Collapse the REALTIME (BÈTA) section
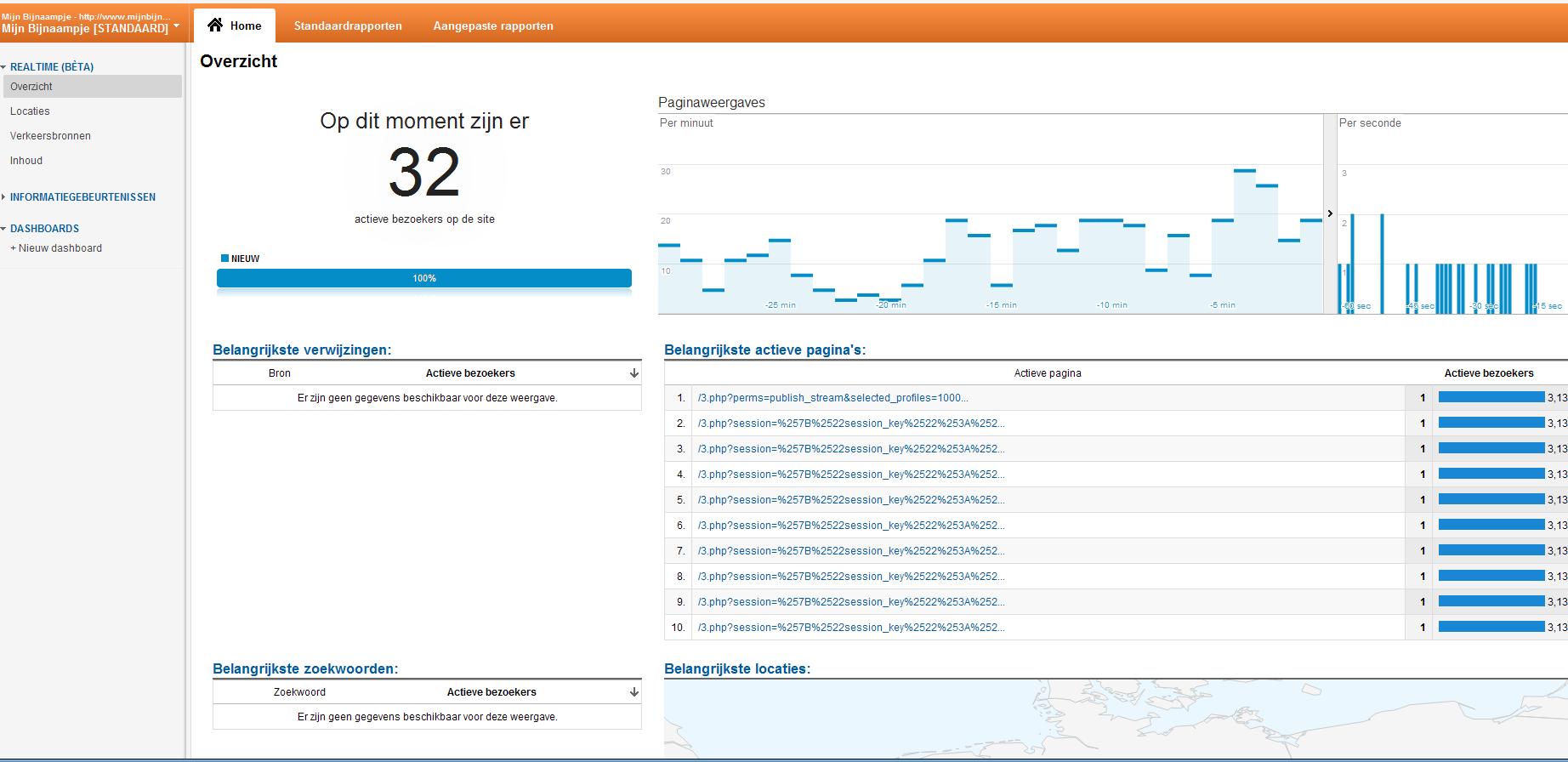This screenshot has height=762, width=1568. click(3, 67)
